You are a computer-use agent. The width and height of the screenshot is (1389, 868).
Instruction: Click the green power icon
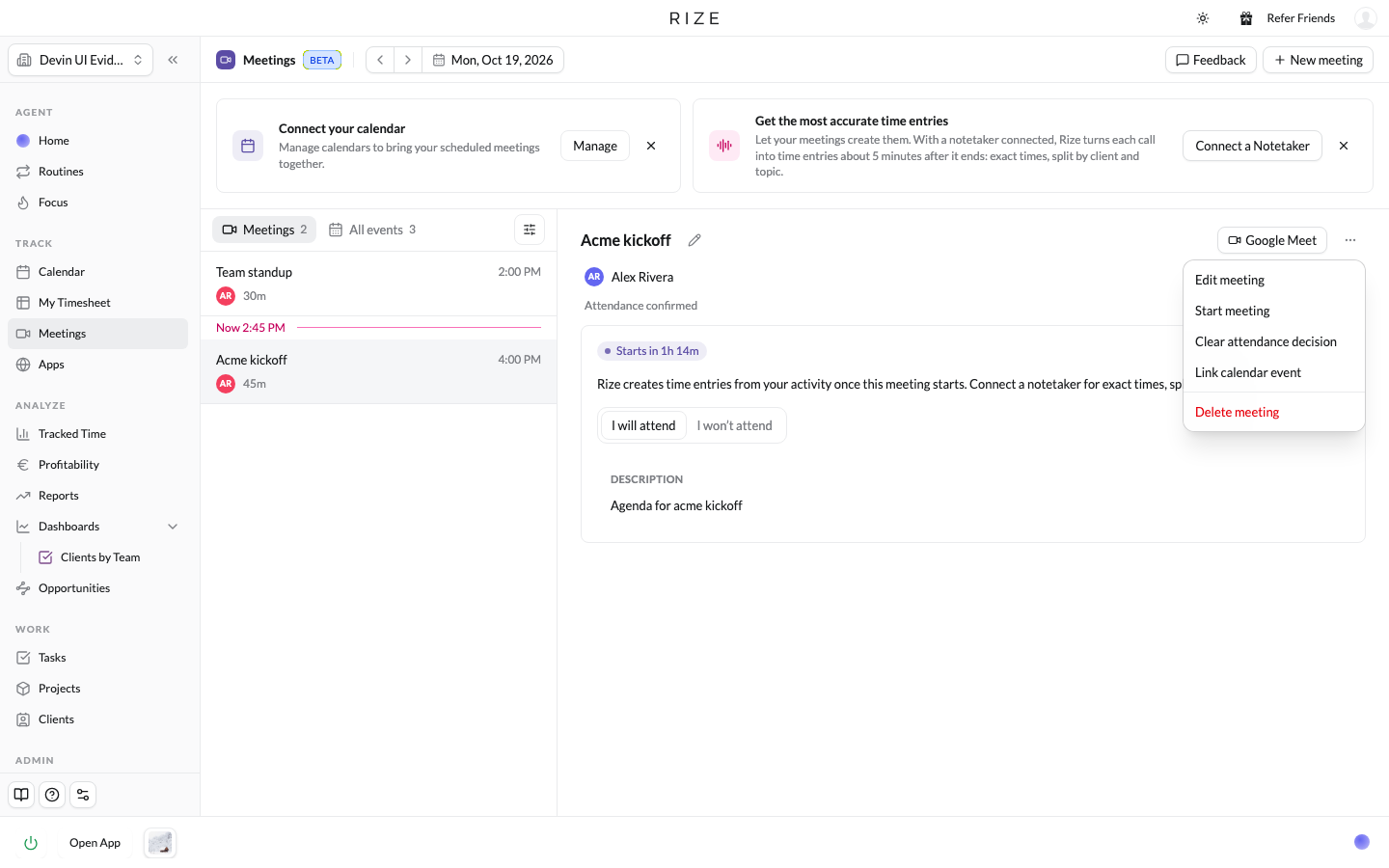31,843
